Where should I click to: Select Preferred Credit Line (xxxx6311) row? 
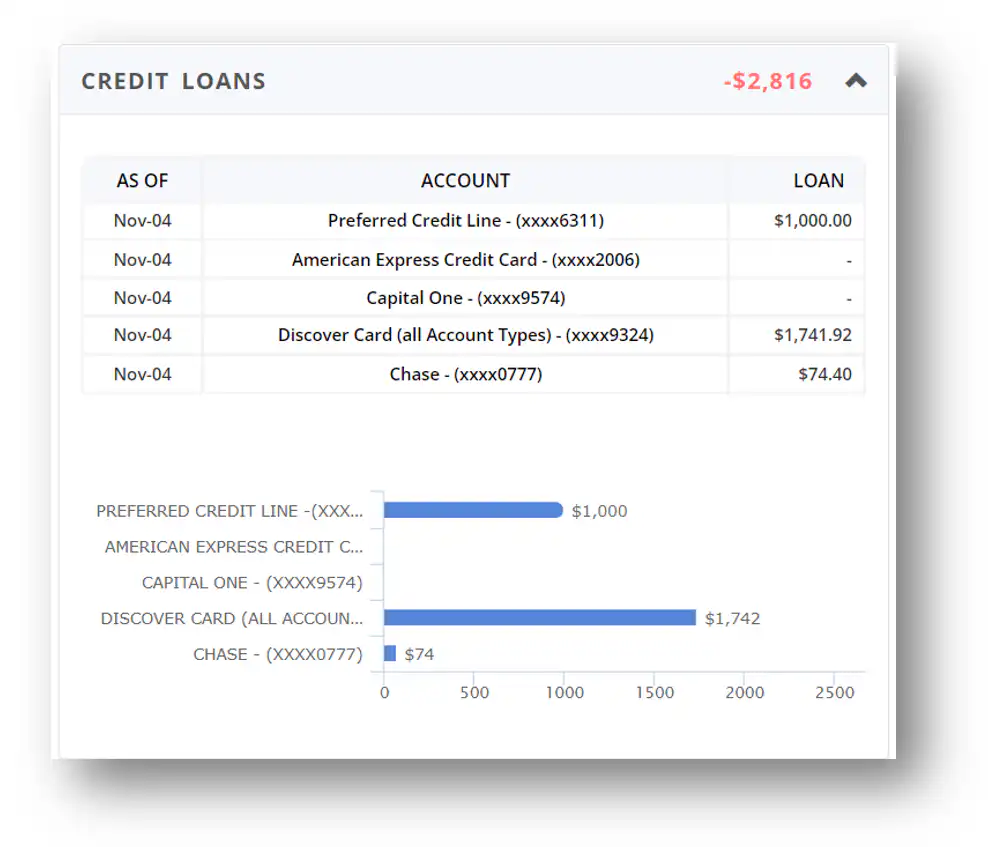click(465, 221)
